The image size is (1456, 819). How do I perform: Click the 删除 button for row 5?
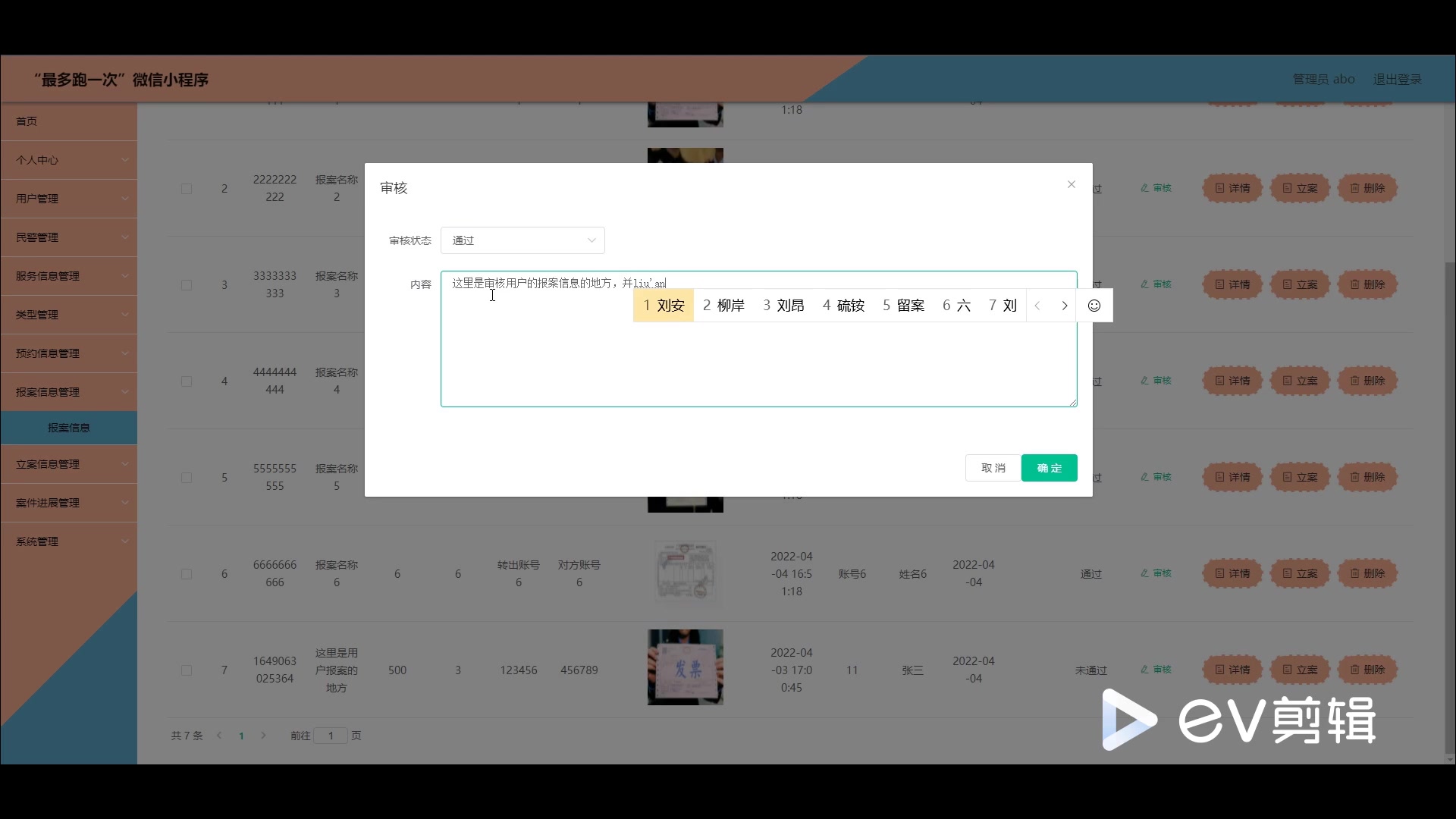tap(1367, 477)
